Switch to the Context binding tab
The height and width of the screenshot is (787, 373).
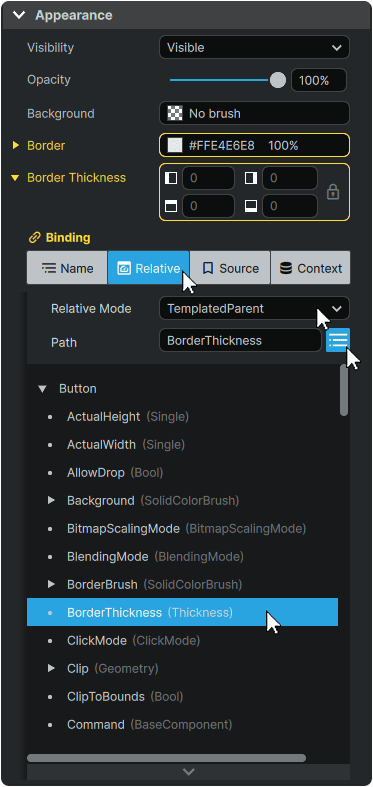311,268
